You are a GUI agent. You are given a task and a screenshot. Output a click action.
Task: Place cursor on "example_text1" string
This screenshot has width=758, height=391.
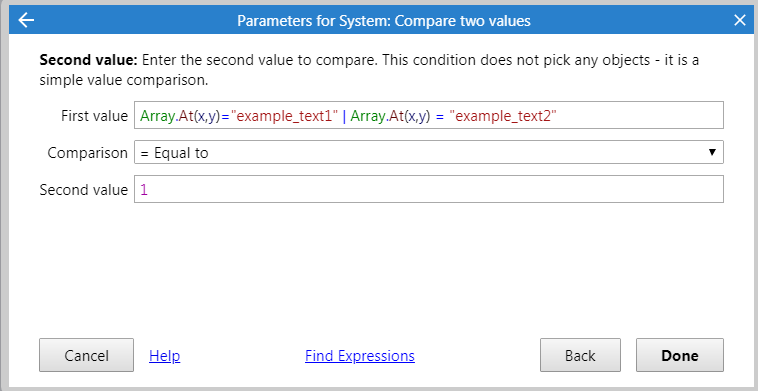tap(285, 116)
